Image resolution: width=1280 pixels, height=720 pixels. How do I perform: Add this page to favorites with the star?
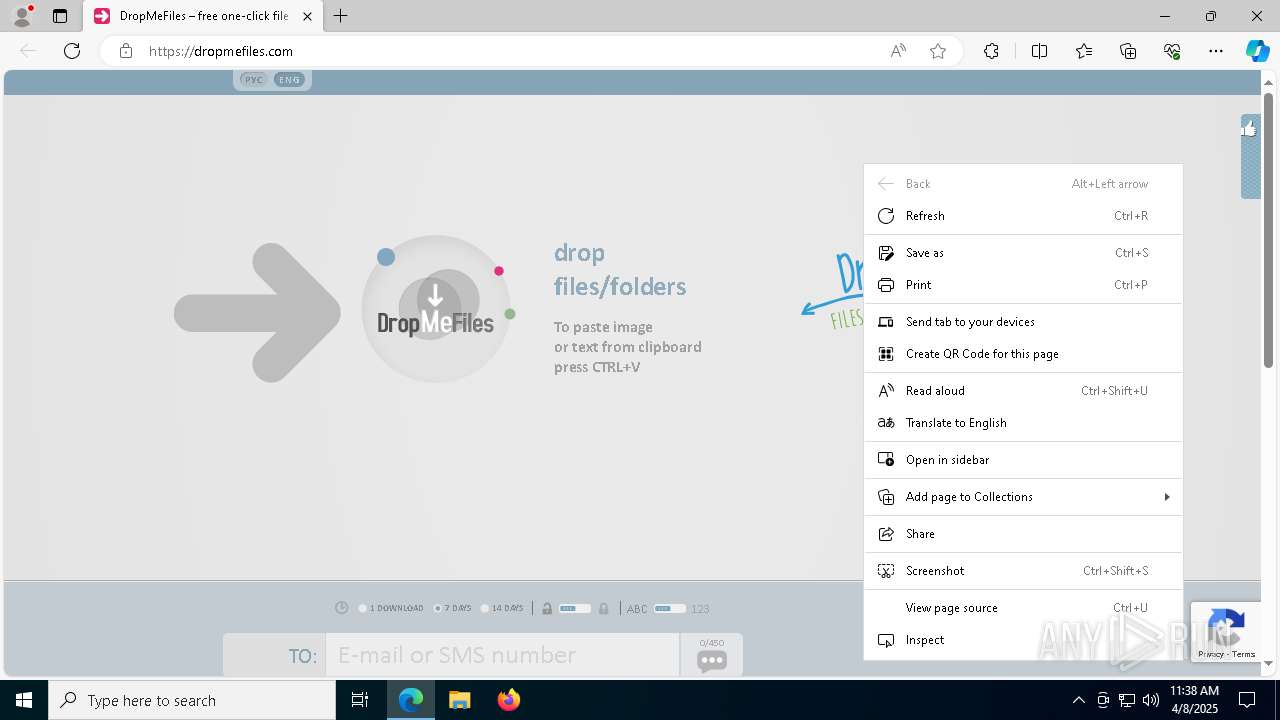click(938, 51)
